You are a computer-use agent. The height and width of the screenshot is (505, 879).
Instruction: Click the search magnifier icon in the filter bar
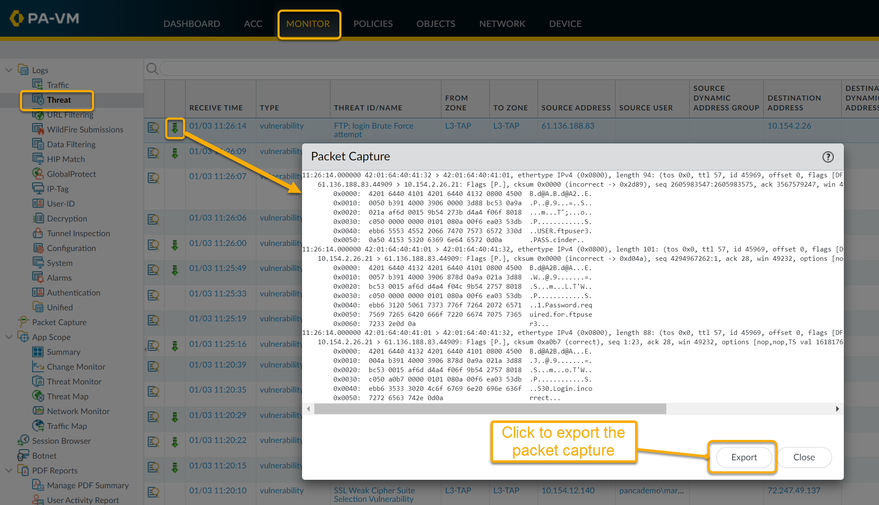pyautogui.click(x=153, y=69)
